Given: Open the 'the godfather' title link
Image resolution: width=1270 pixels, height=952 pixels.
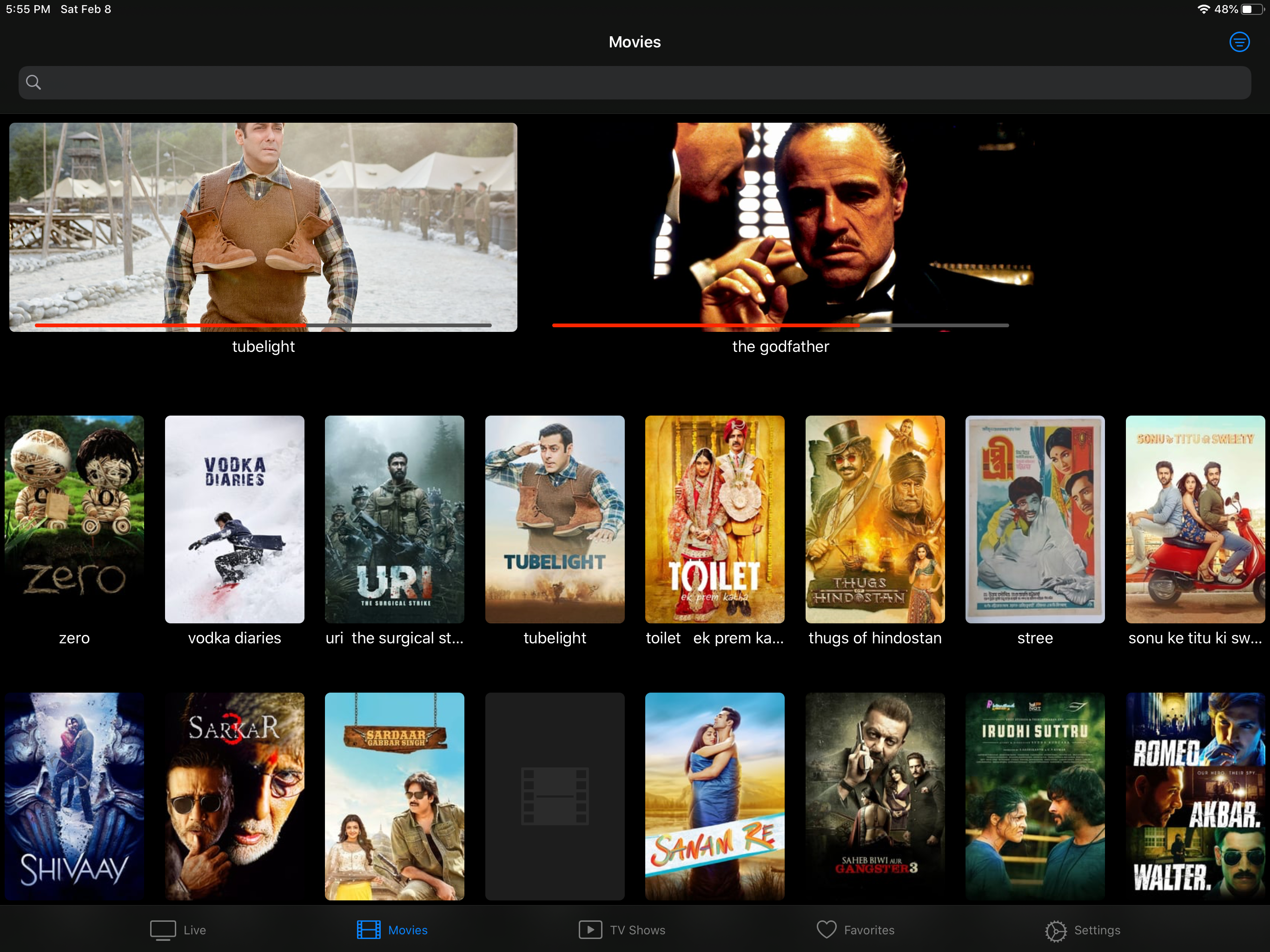Looking at the screenshot, I should click(780, 347).
